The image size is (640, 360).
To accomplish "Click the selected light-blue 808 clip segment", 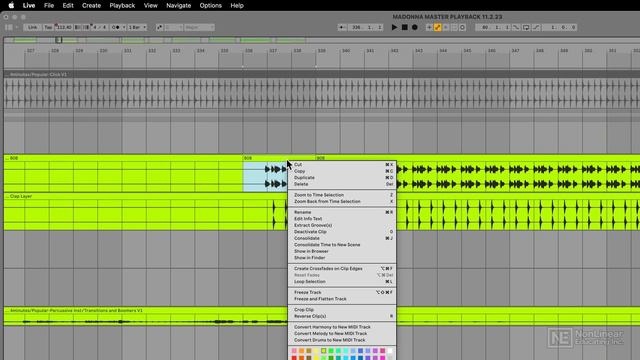I will click(x=265, y=177).
